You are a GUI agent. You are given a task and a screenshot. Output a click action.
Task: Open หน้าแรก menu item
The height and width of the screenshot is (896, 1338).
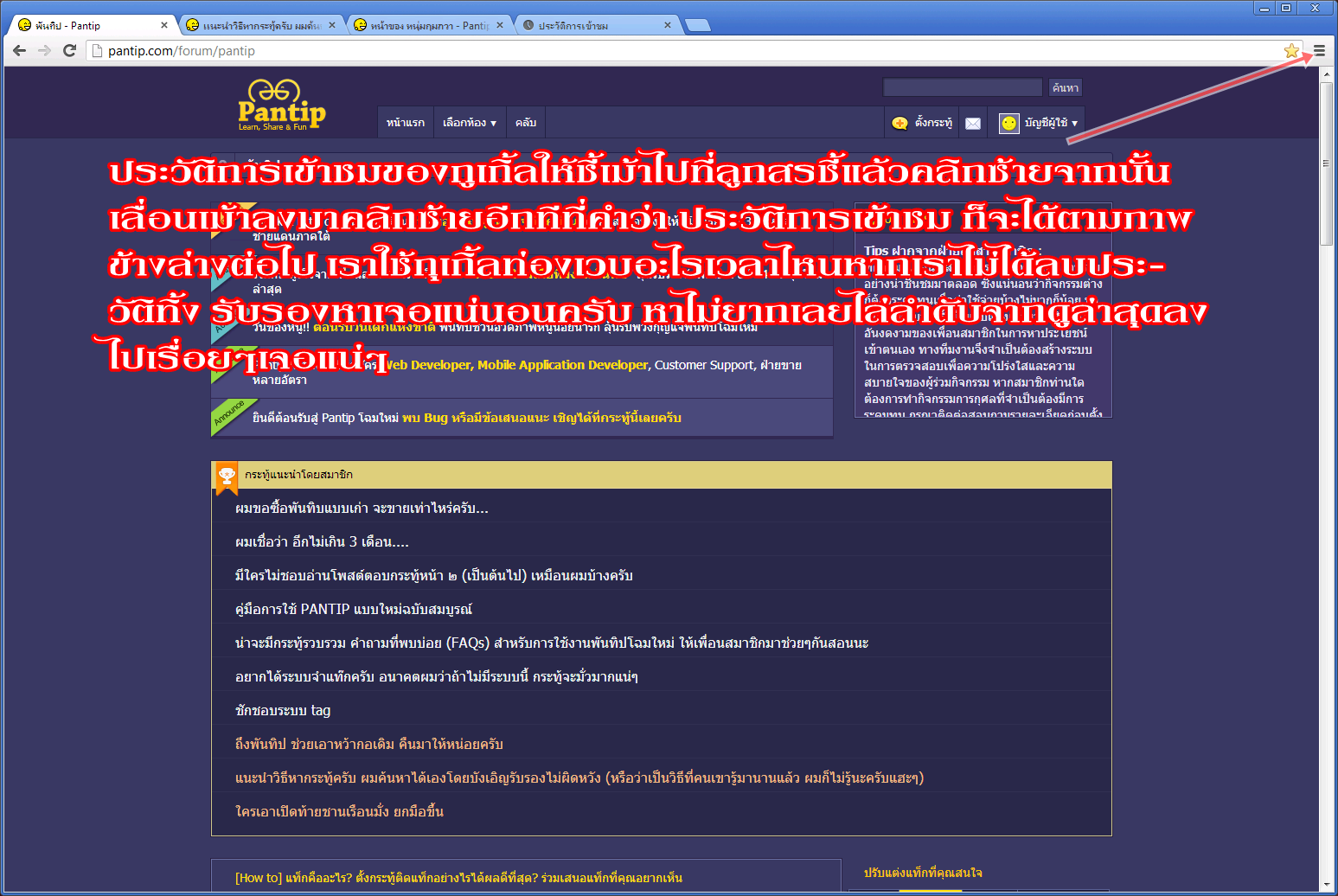click(x=406, y=123)
